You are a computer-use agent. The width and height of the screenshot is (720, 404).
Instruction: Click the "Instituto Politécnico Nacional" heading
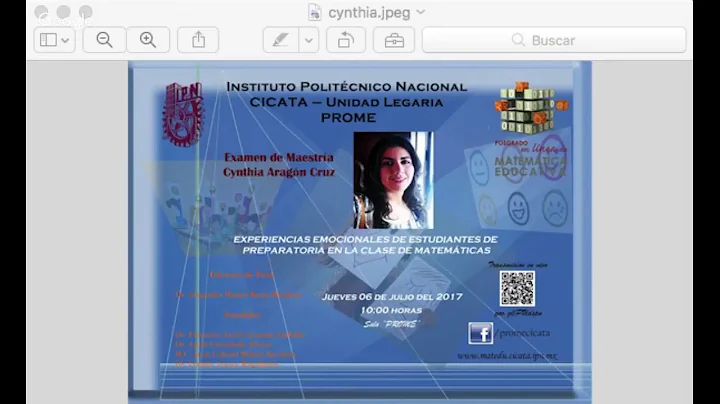[x=347, y=87]
